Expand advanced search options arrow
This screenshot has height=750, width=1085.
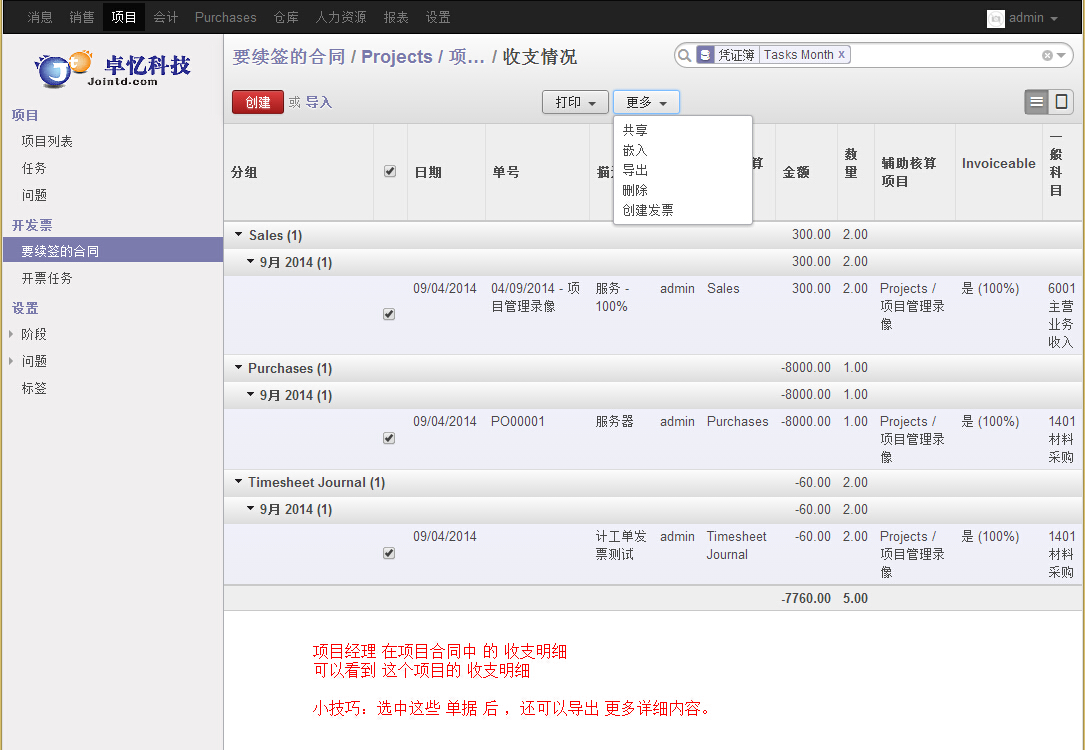(1063, 56)
